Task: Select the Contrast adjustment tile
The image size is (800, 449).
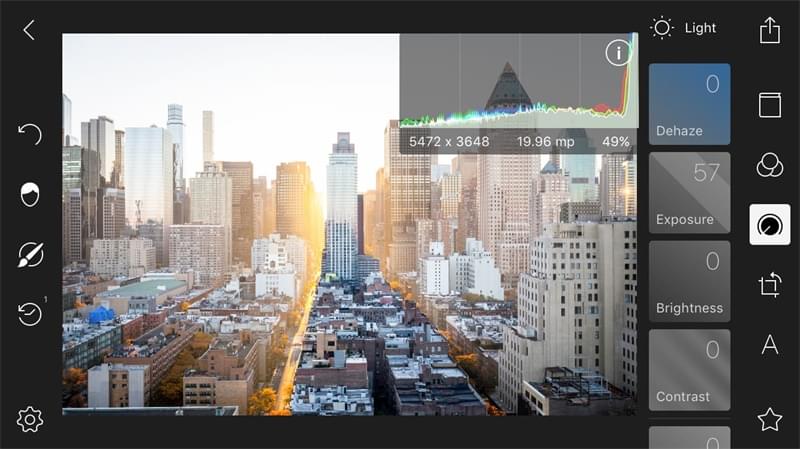Action: pos(689,370)
